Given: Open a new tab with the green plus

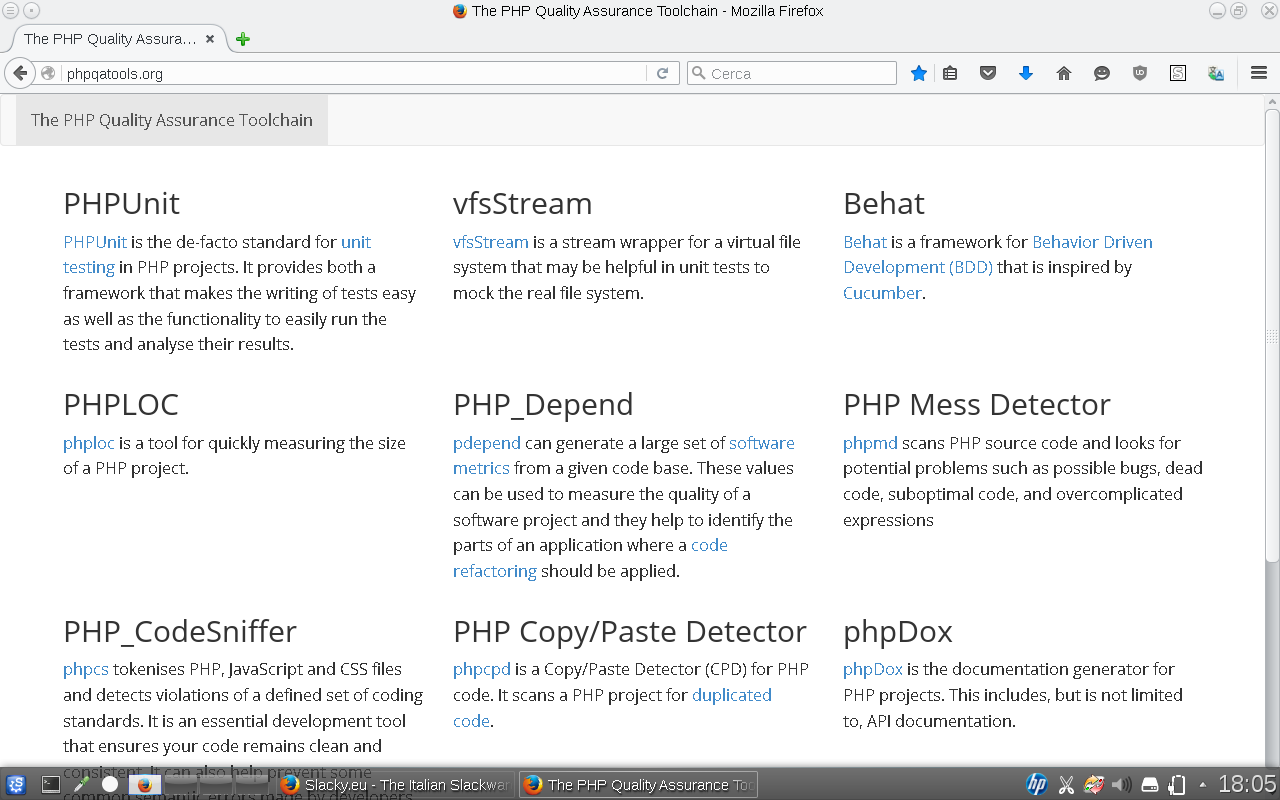Looking at the screenshot, I should pyautogui.click(x=242, y=39).
